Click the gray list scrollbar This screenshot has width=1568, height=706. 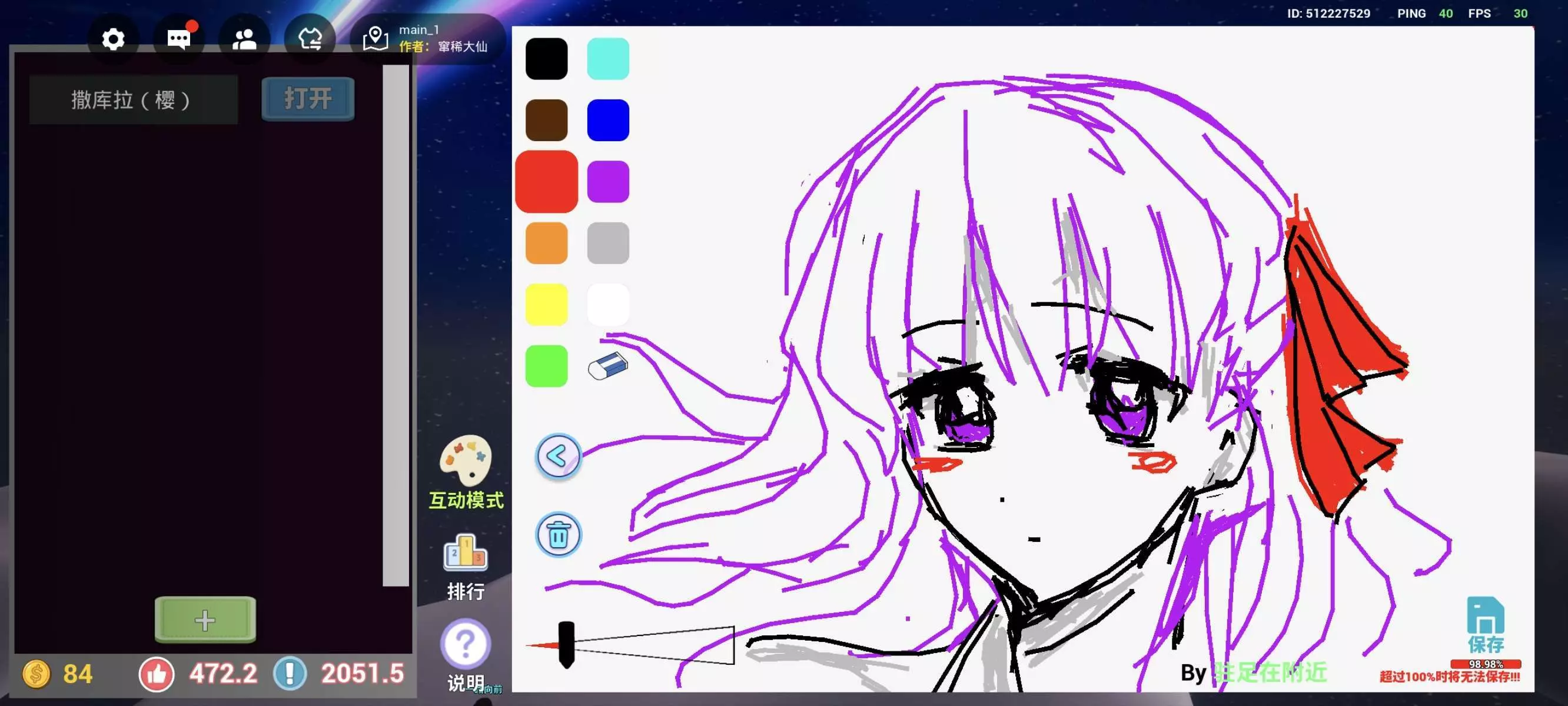(396, 325)
